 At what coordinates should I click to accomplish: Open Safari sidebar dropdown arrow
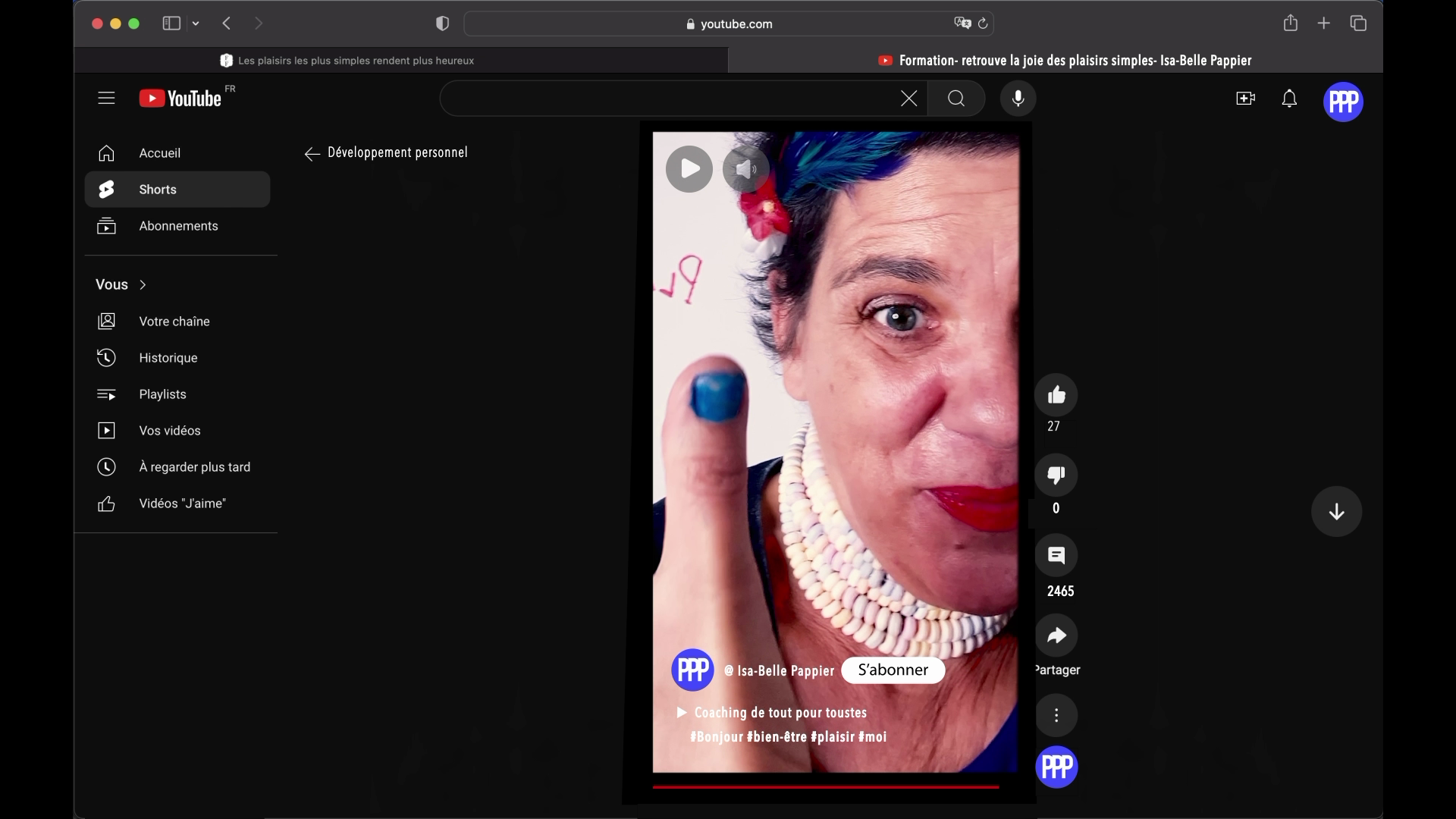(196, 24)
